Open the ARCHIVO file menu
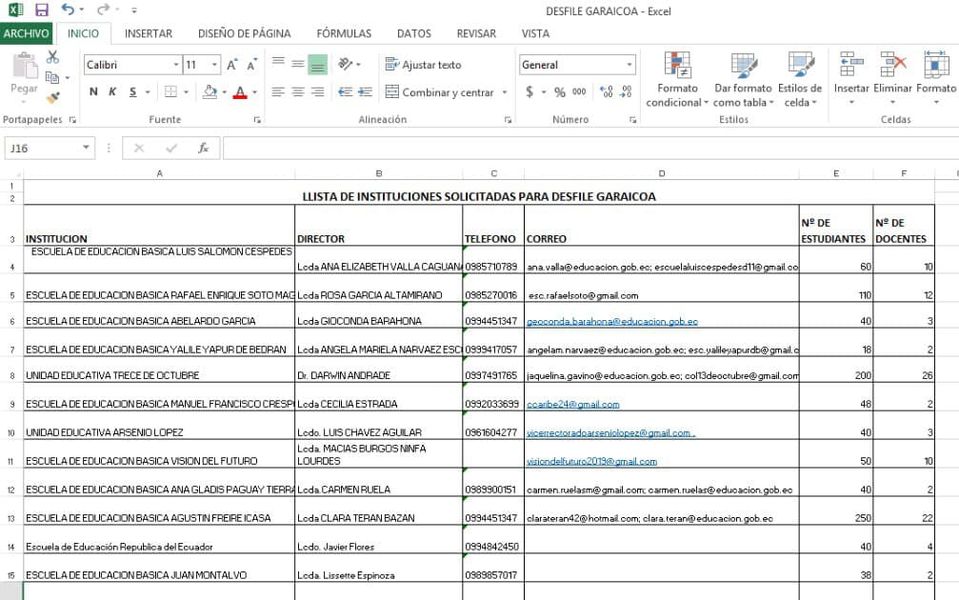 (26, 33)
